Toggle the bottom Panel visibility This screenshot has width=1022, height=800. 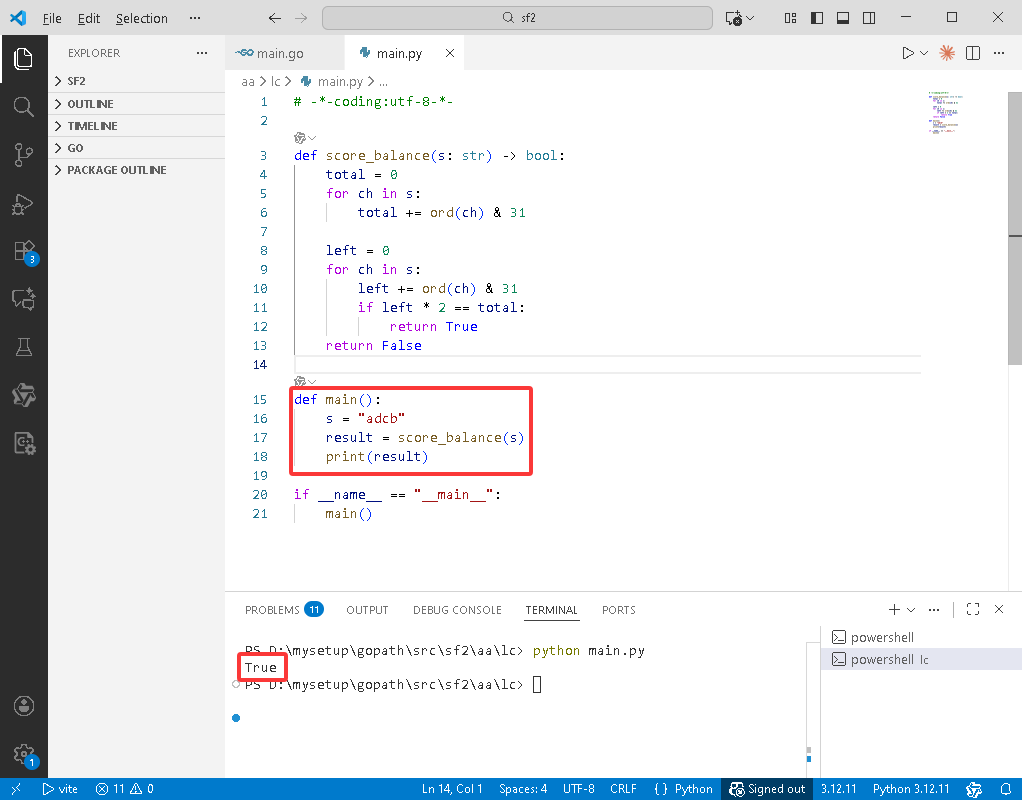point(843,18)
